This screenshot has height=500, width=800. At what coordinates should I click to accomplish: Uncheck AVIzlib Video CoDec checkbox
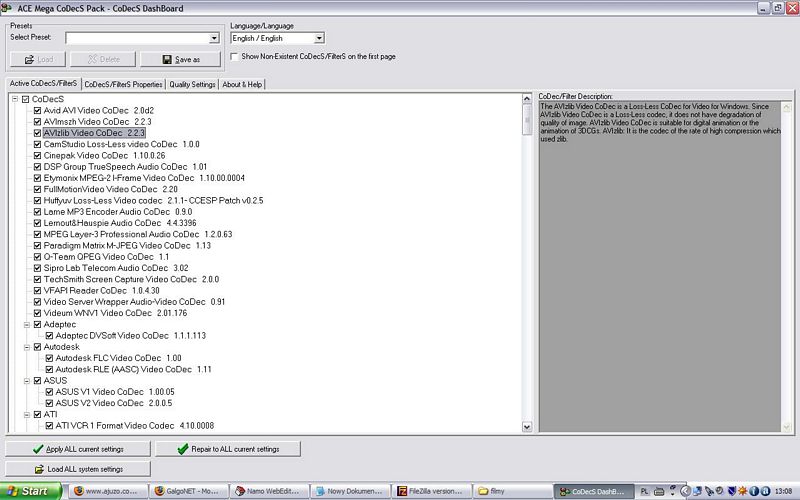tap(37, 133)
